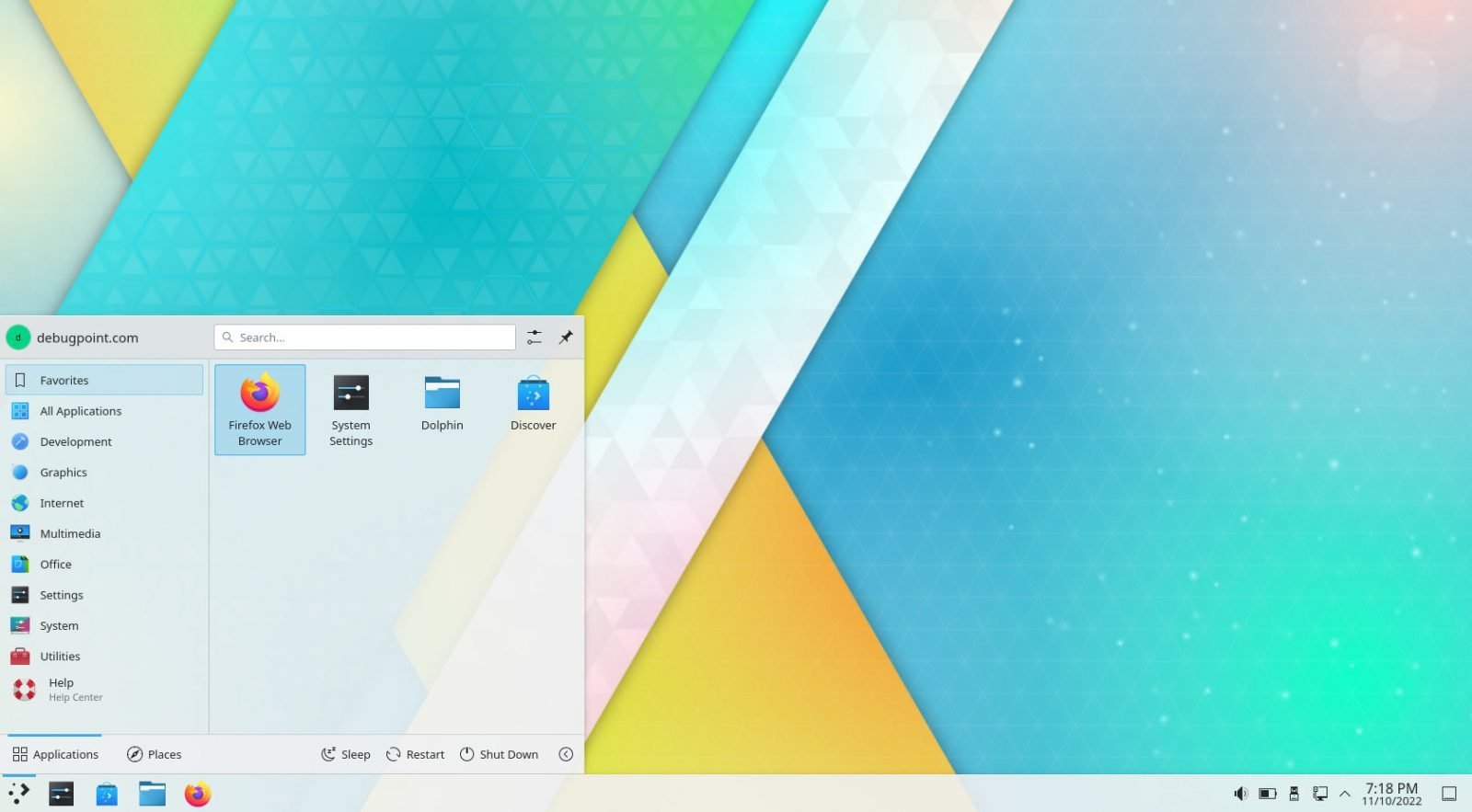Check battery status in the system tray

tap(1268, 794)
